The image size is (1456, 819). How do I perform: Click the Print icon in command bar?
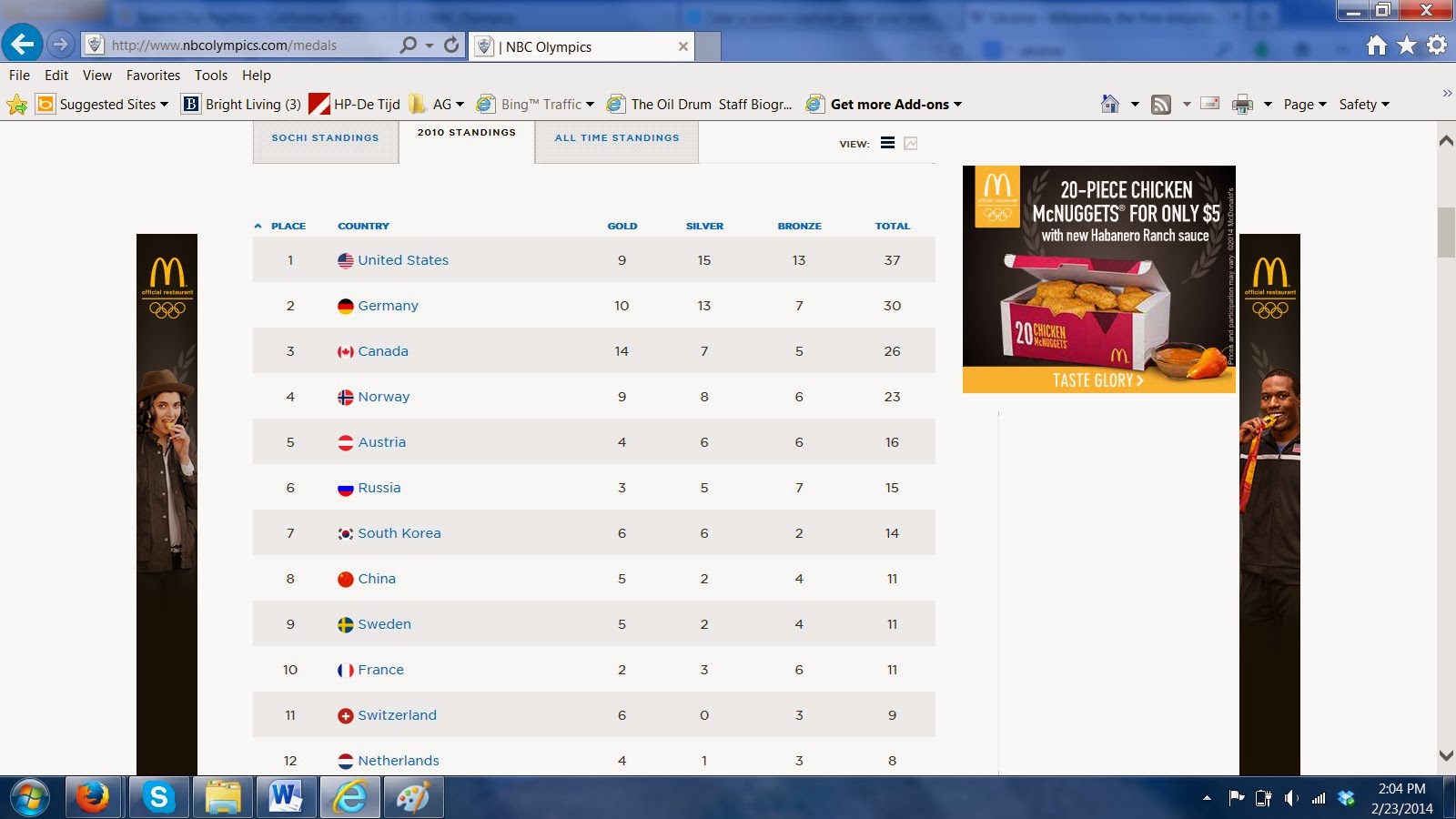[1242, 105]
